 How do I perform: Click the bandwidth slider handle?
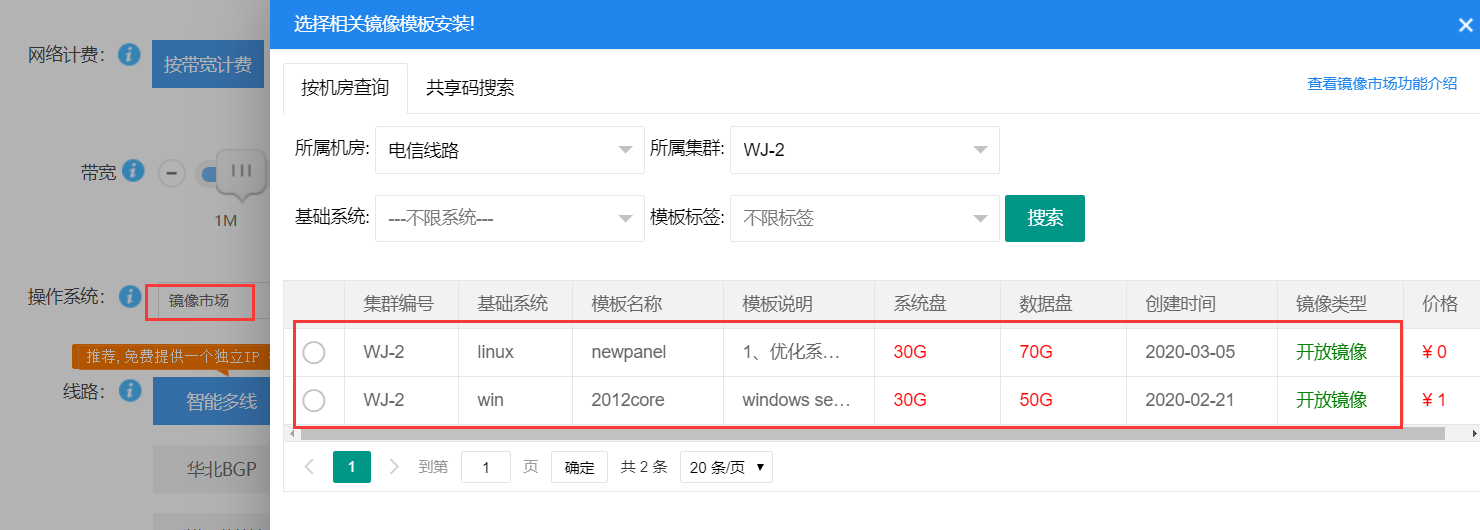click(x=241, y=171)
